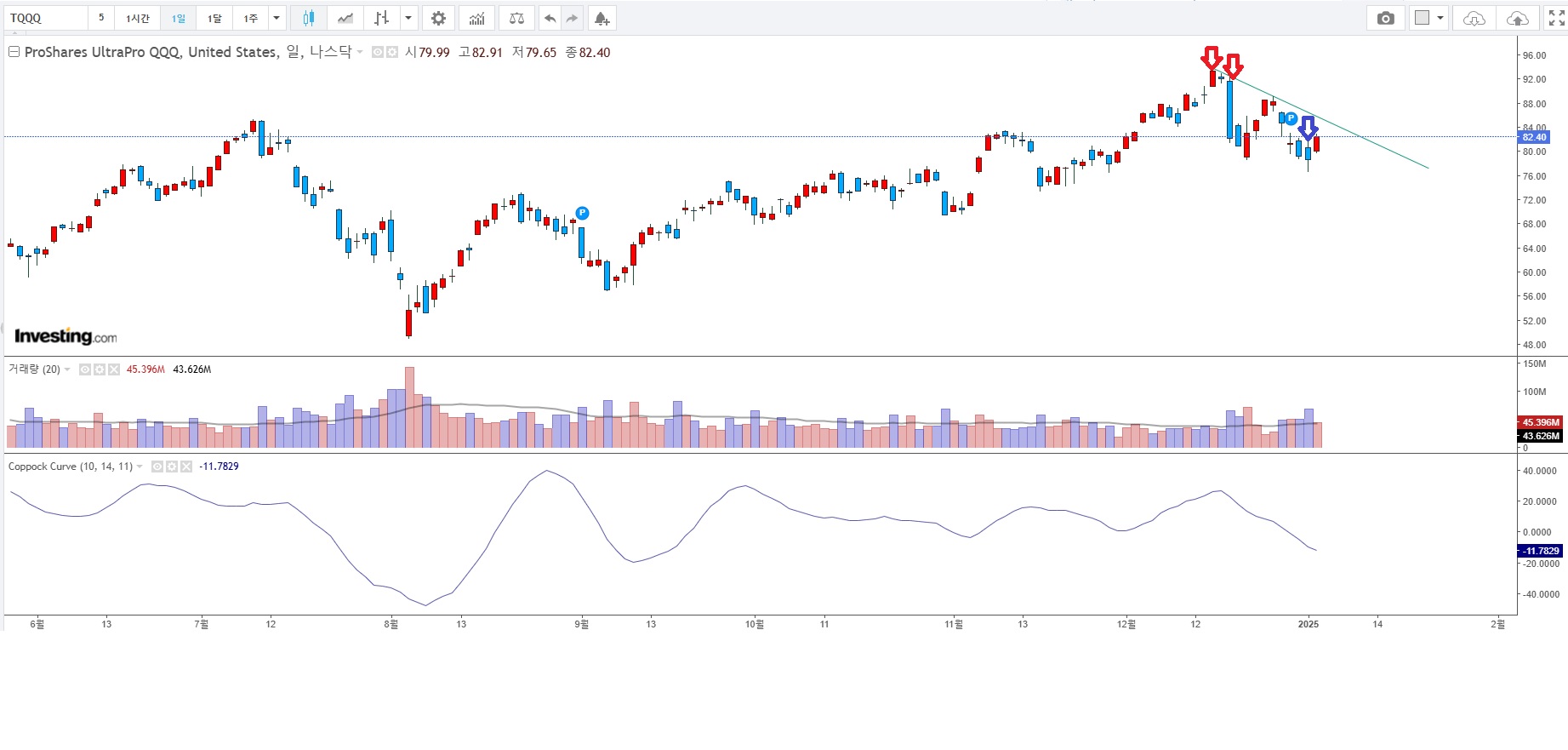Click the TQQQ symbol input field

click(x=46, y=18)
